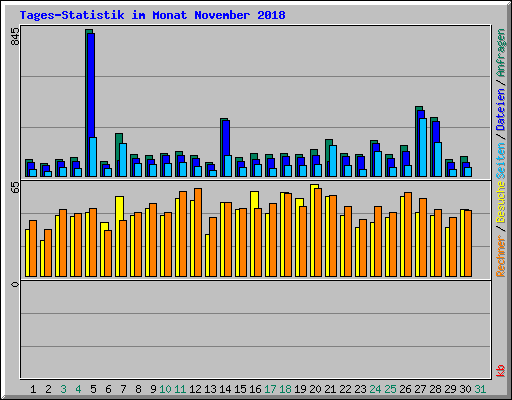Click day label '12' on the x-axis
The image size is (512, 400).
[195, 389]
